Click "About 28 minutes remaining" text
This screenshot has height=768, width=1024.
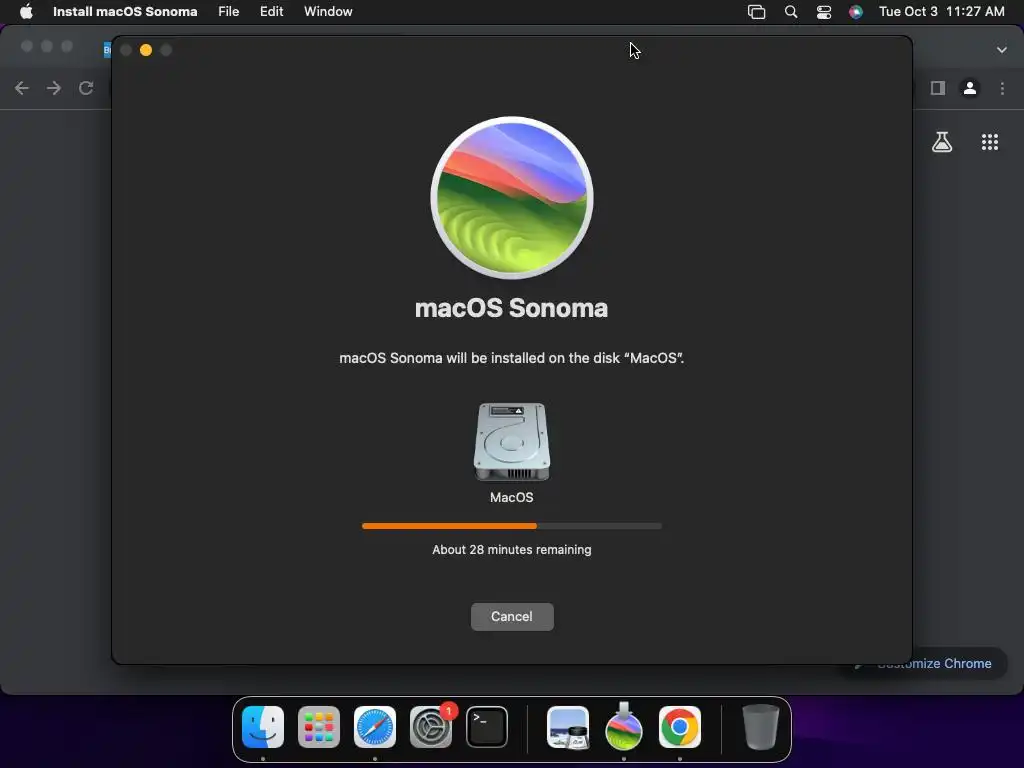pos(512,550)
